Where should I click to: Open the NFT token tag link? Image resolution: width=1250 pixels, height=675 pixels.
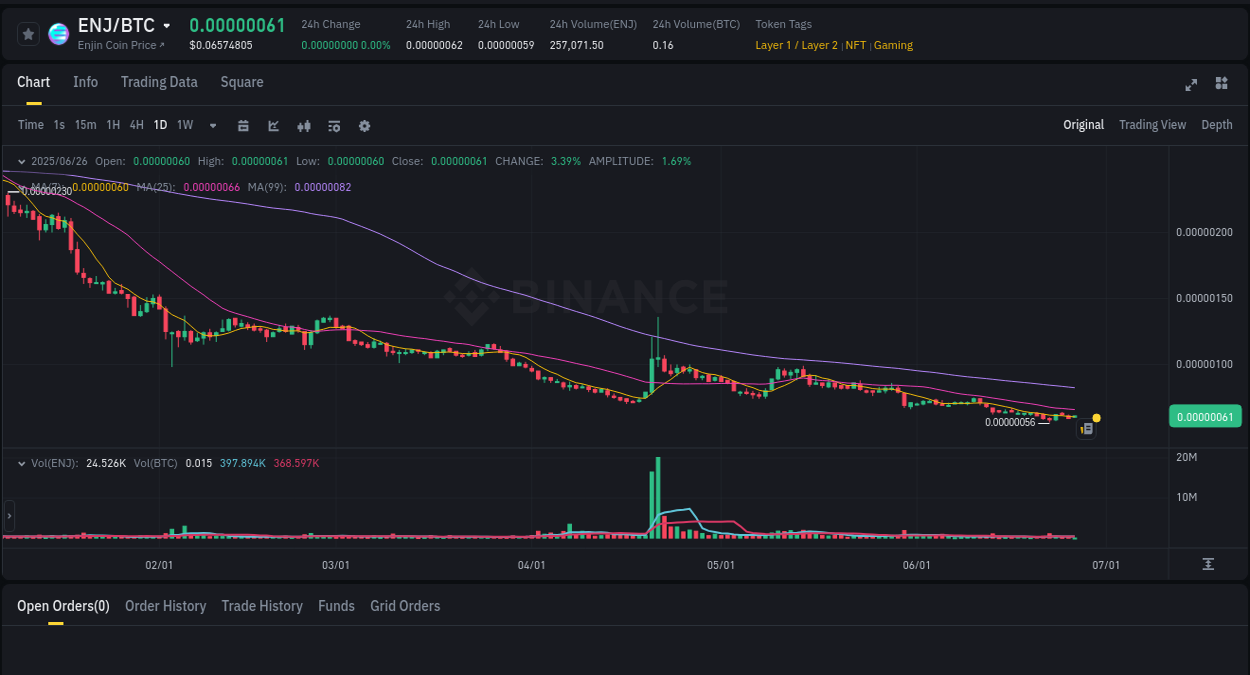coord(855,45)
